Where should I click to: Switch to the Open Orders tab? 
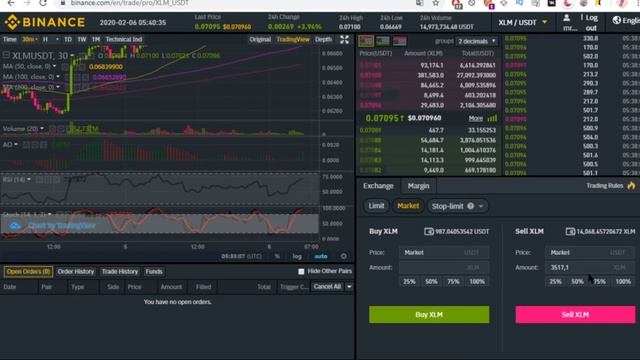tap(28, 271)
